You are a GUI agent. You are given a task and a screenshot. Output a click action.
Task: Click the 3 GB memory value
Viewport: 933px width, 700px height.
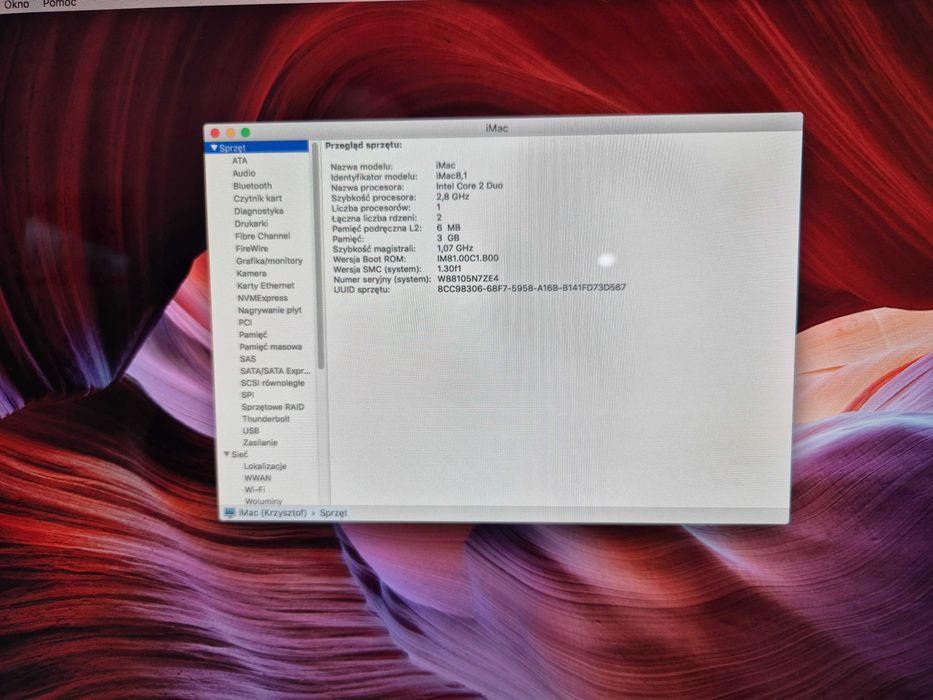[x=448, y=238]
